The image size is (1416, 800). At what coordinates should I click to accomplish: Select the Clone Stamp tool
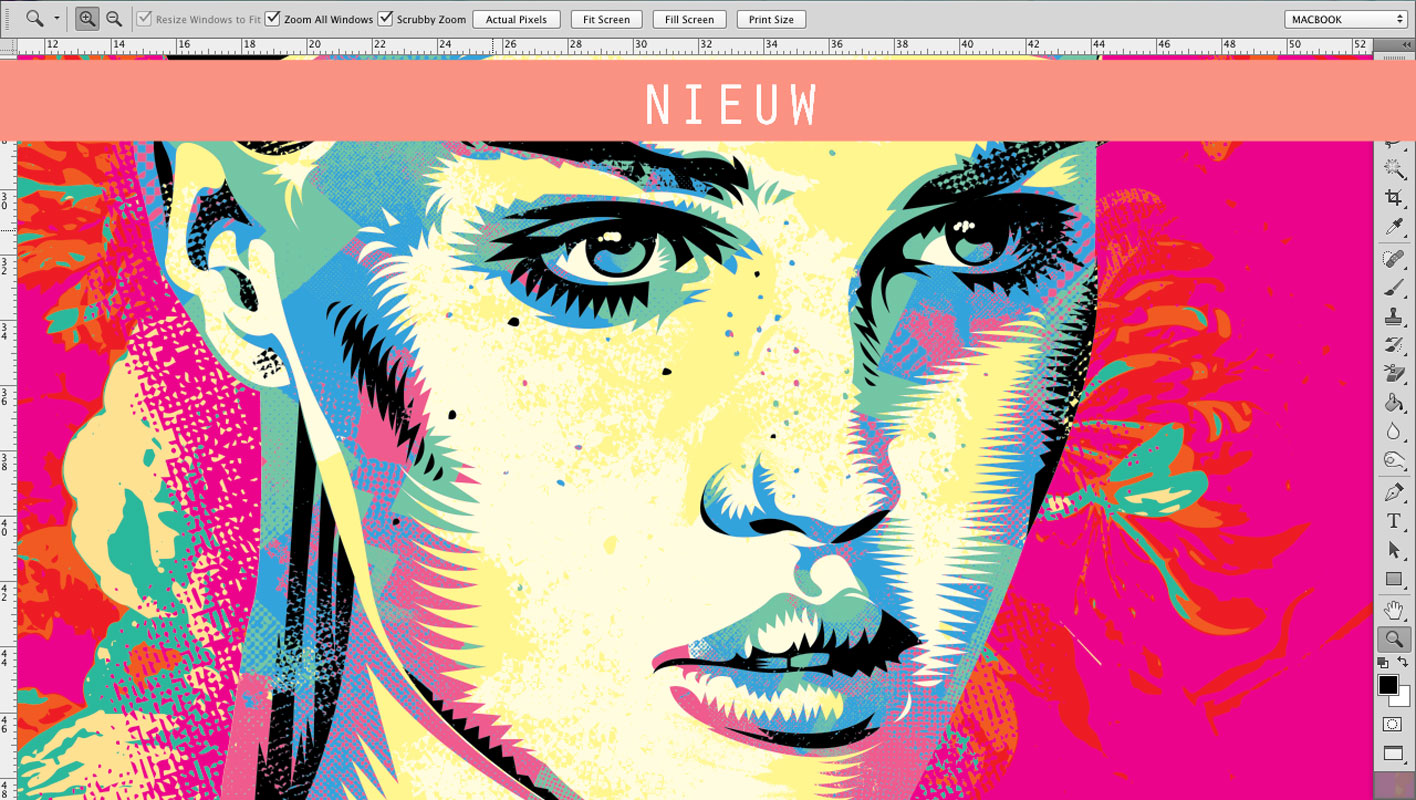(x=1393, y=317)
